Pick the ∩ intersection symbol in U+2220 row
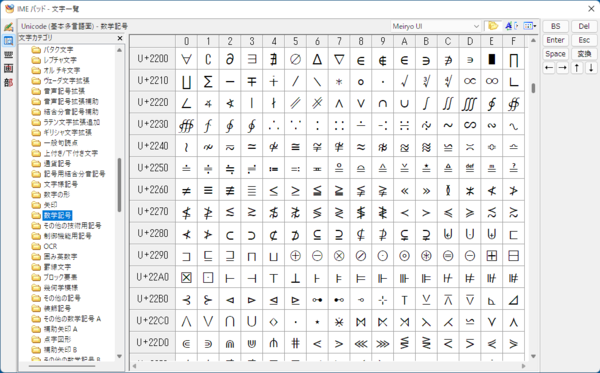 [383, 103]
